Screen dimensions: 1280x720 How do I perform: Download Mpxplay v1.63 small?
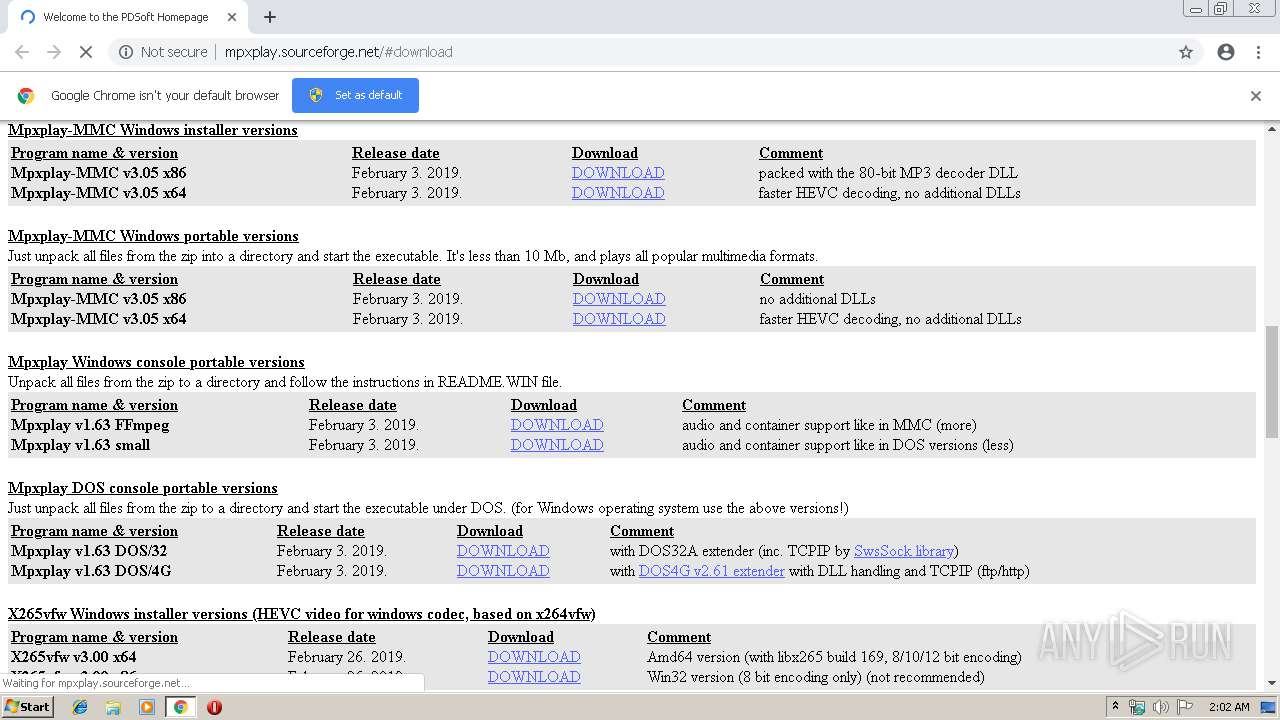coord(557,445)
